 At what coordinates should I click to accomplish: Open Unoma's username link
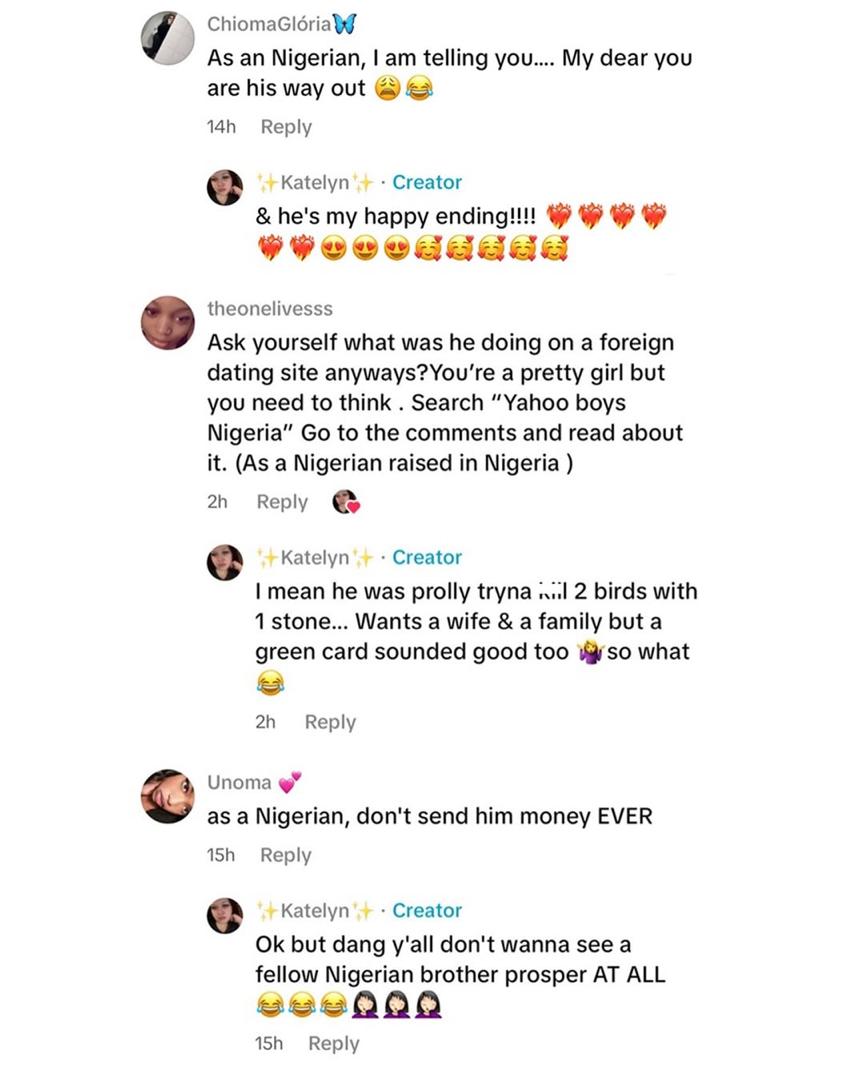240,782
